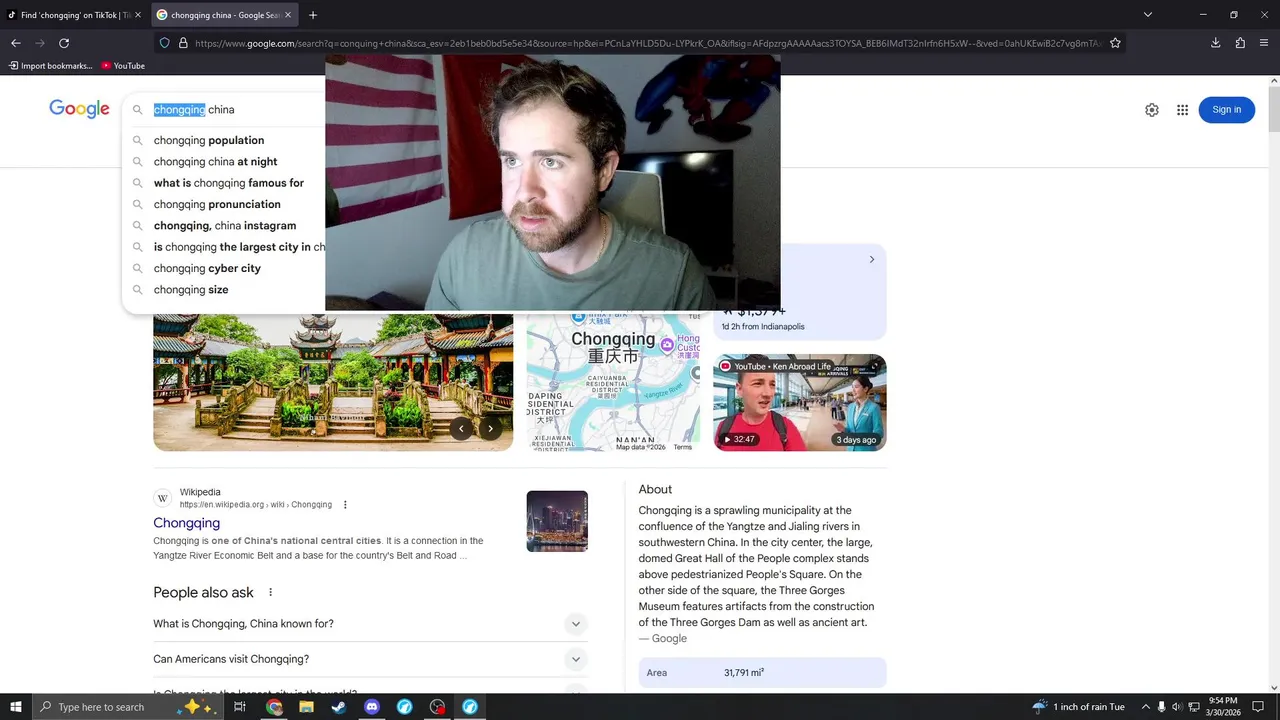Click the flight card arrow chevron

[871, 259]
